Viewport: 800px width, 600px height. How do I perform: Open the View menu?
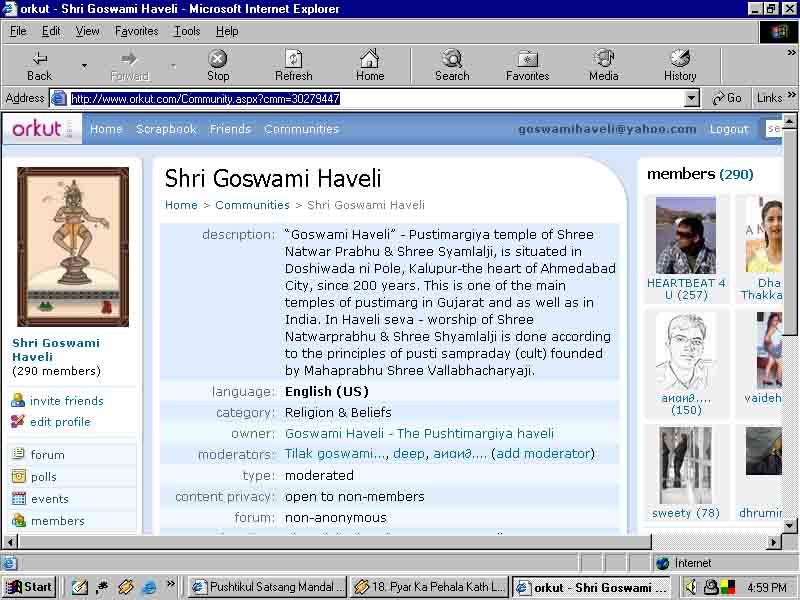[87, 31]
